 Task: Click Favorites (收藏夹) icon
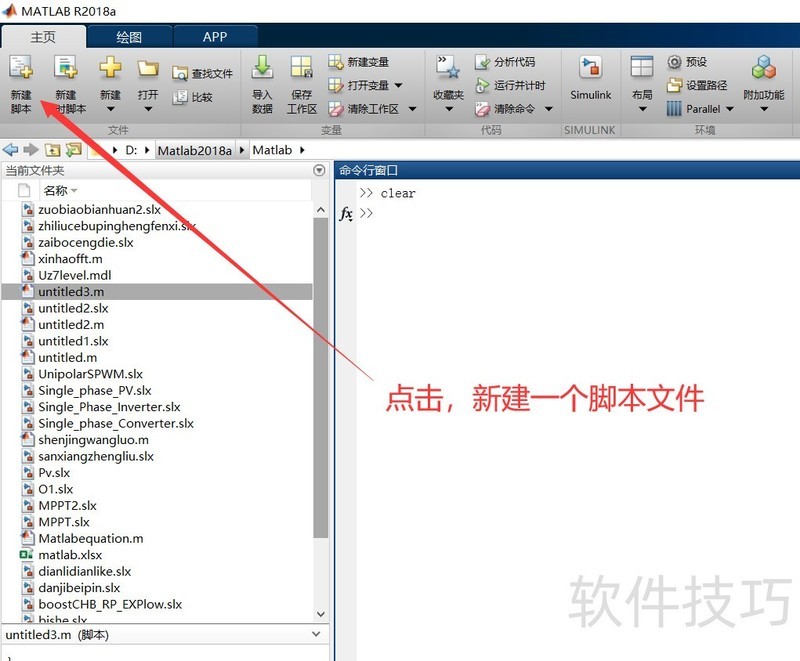[448, 67]
